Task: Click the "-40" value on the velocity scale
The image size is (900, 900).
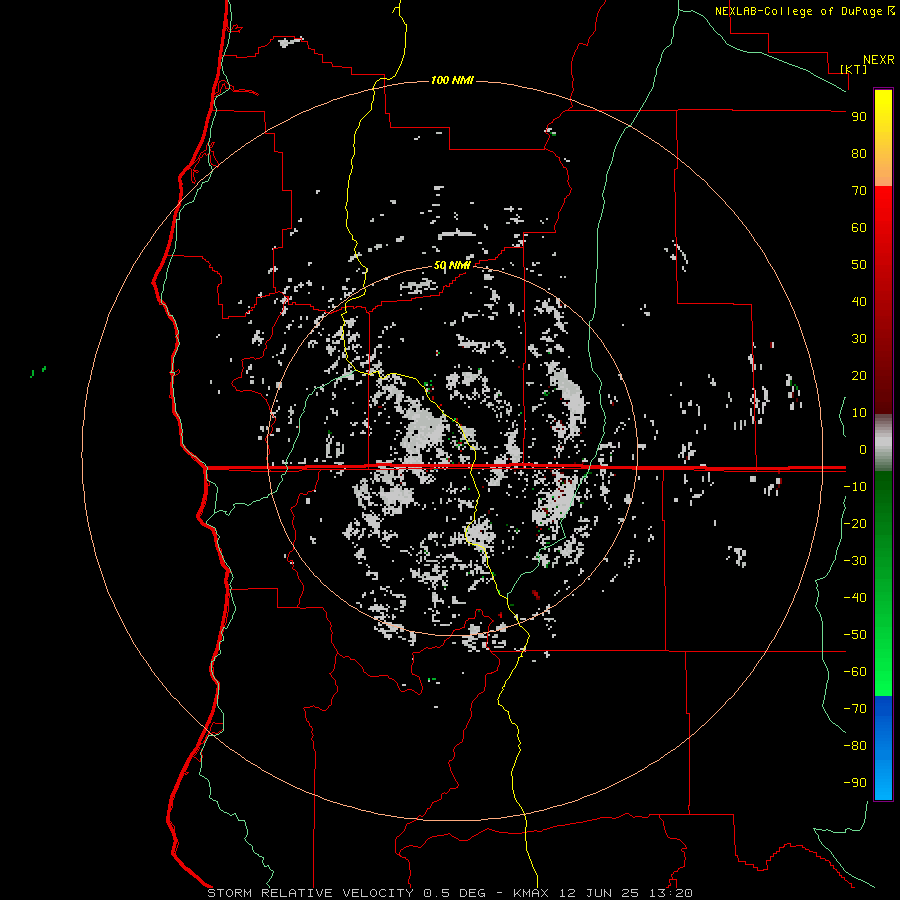Action: [855, 598]
